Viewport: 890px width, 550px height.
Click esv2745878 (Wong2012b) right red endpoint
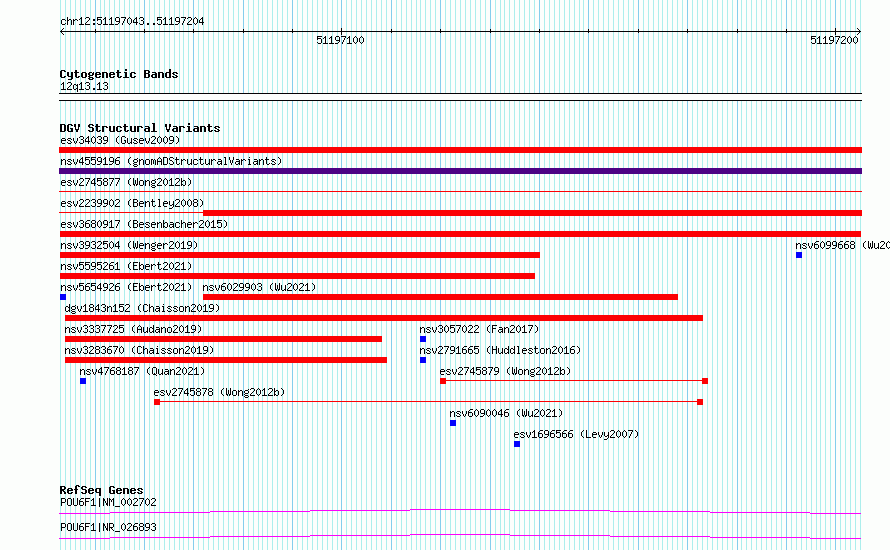(x=700, y=402)
